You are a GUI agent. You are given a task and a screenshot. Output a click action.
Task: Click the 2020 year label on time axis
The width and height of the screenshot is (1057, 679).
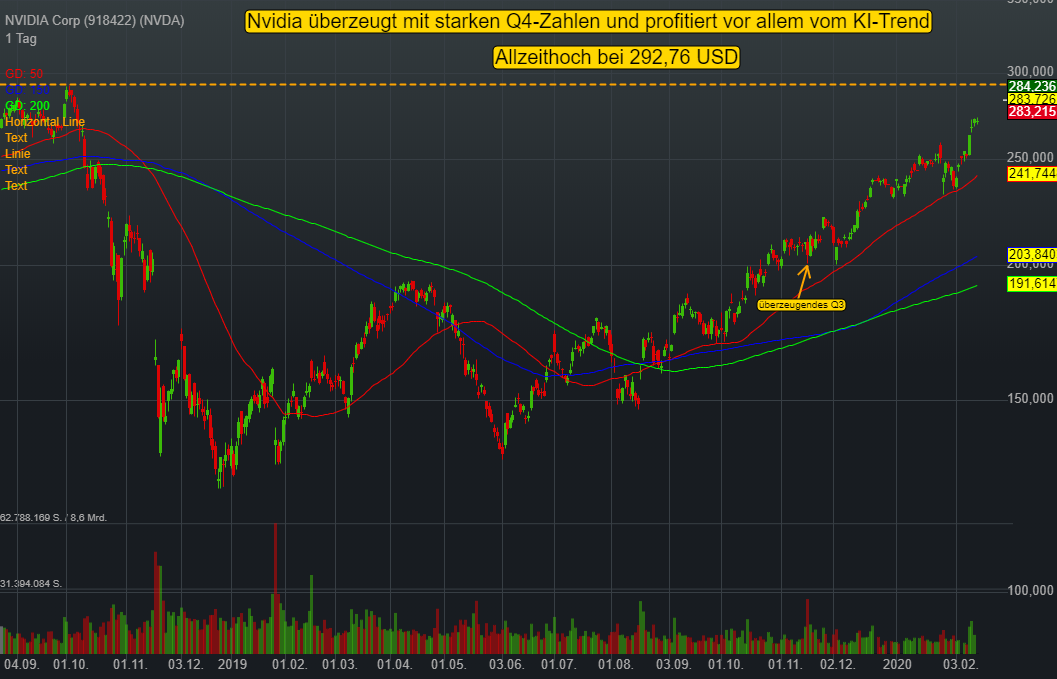897,664
